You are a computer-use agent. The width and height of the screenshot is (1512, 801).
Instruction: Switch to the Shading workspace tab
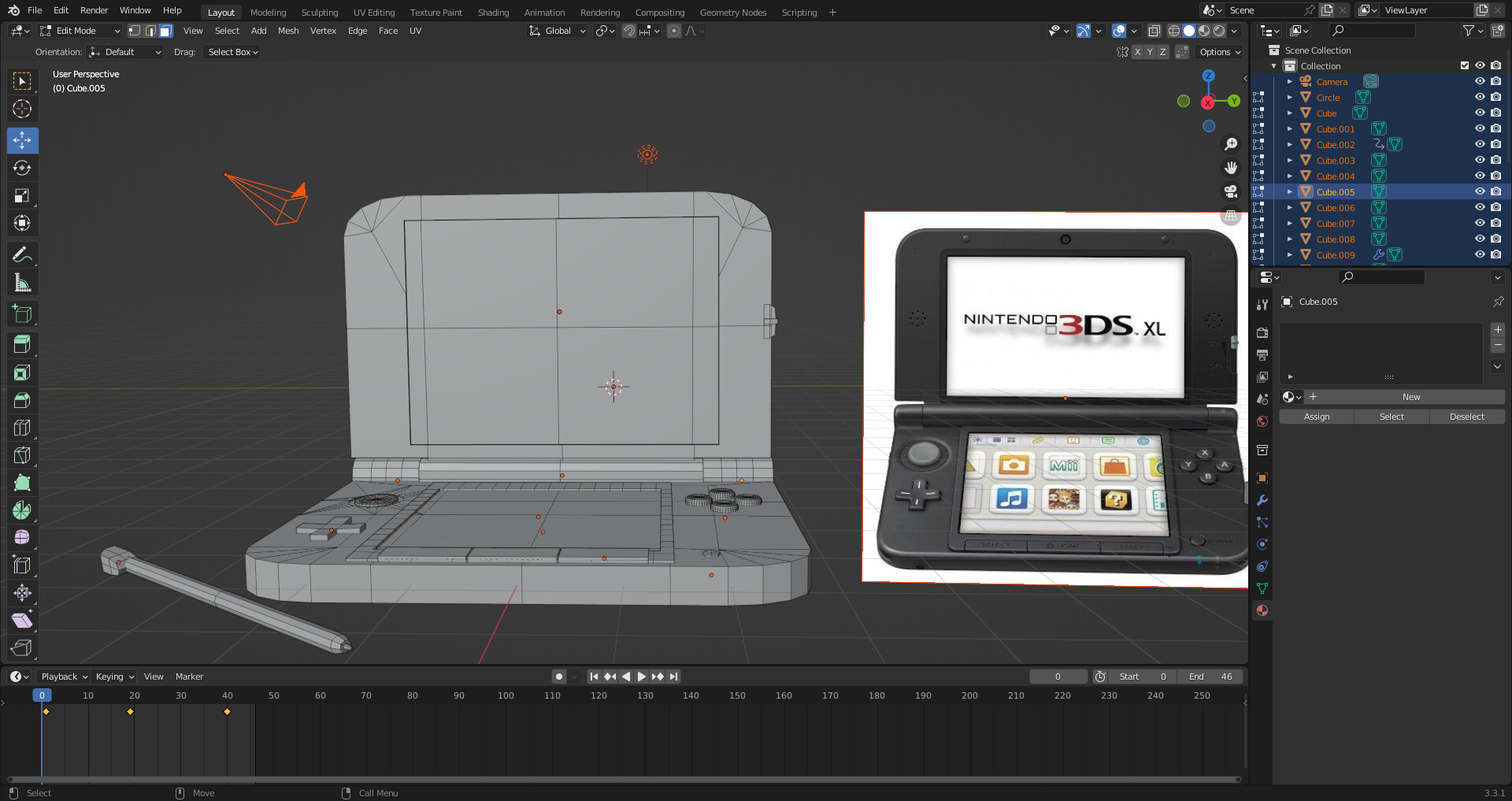click(494, 12)
